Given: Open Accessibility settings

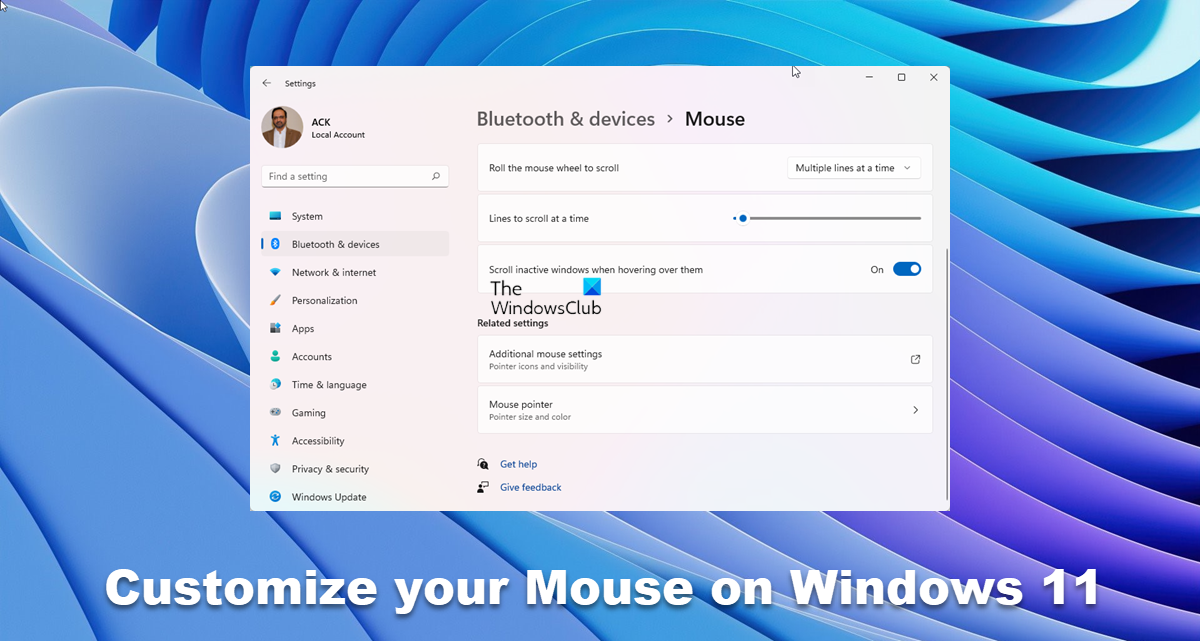Looking at the screenshot, I should click(355, 440).
